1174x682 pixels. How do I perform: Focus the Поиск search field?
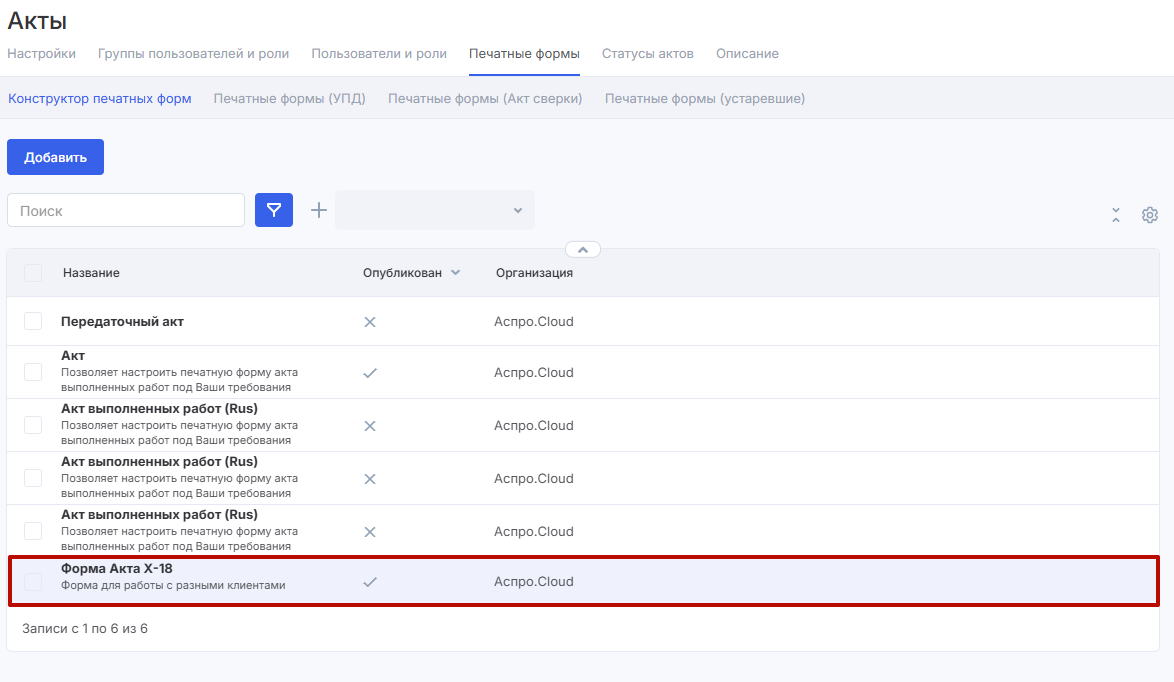click(126, 210)
